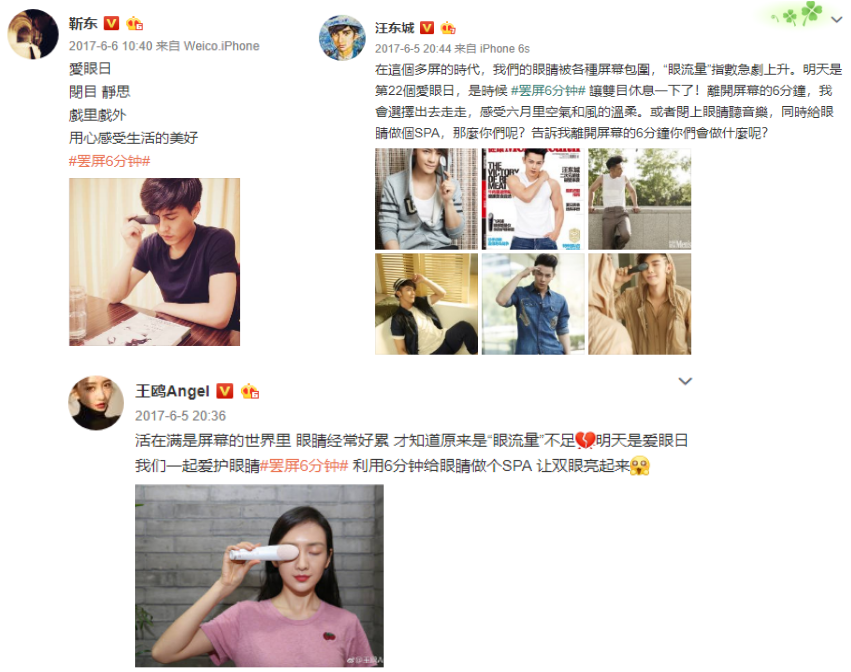The width and height of the screenshot is (851, 672).
Task: Open the #罢屏6分钟# hashtag in 汪东城's post
Action: pos(548,91)
